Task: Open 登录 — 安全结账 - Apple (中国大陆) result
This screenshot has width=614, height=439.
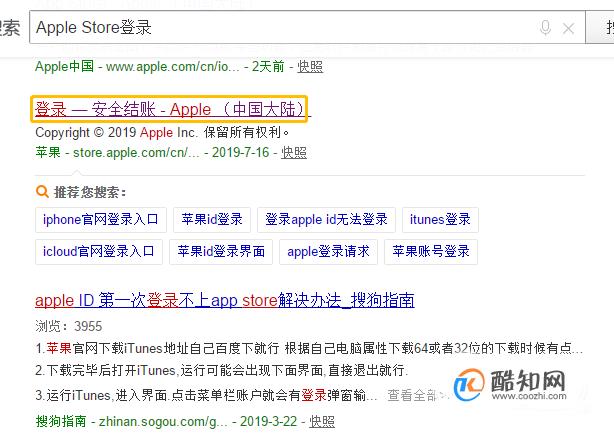Action: pos(170,109)
